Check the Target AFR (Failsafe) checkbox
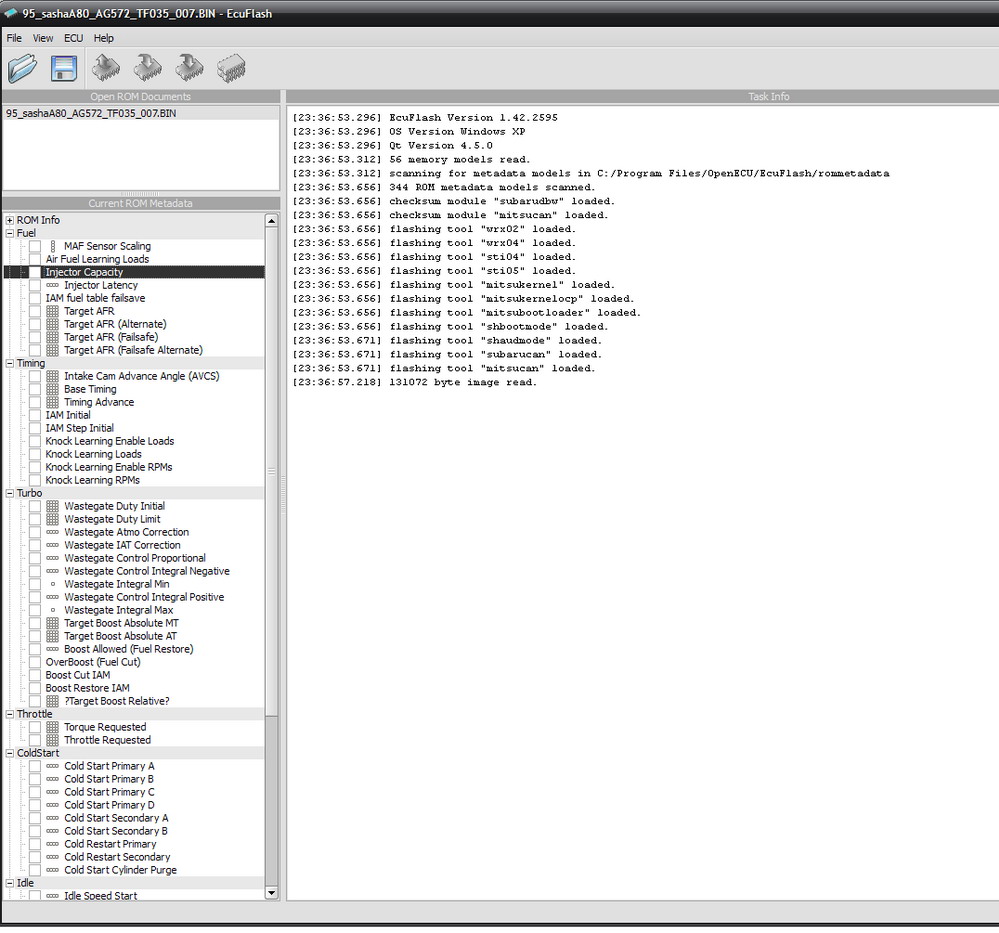This screenshot has width=999, height=933. pos(35,337)
